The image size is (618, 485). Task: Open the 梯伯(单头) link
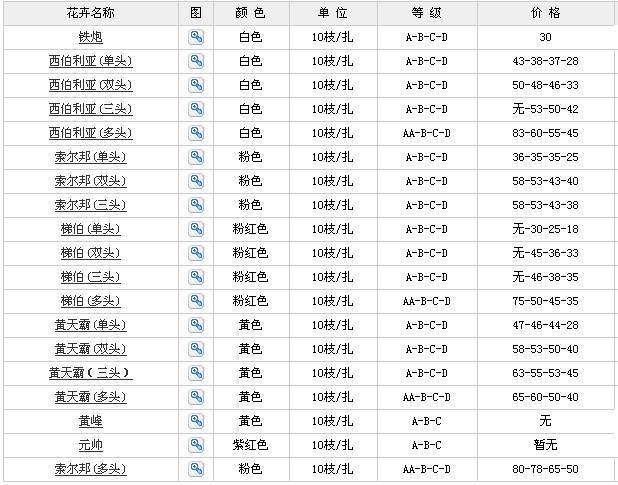tap(91, 229)
